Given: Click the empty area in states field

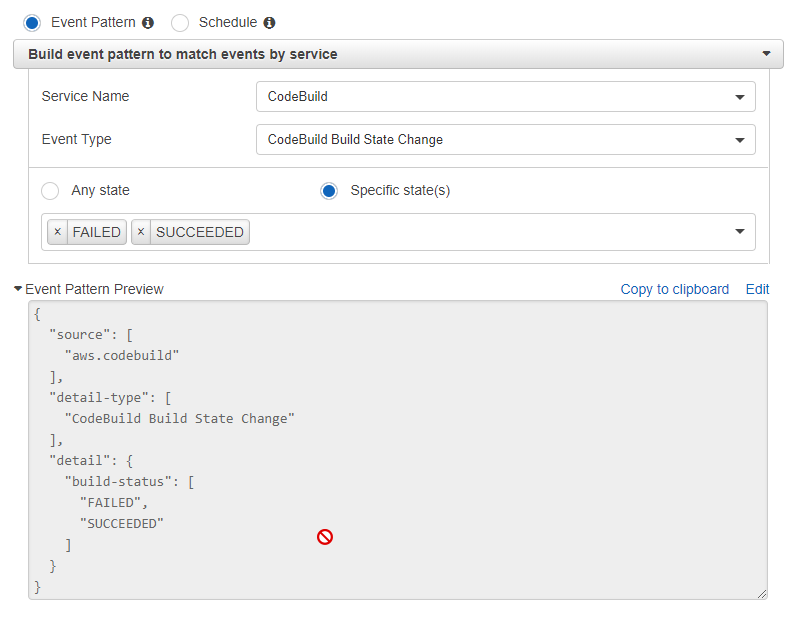Looking at the screenshot, I should 480,232.
